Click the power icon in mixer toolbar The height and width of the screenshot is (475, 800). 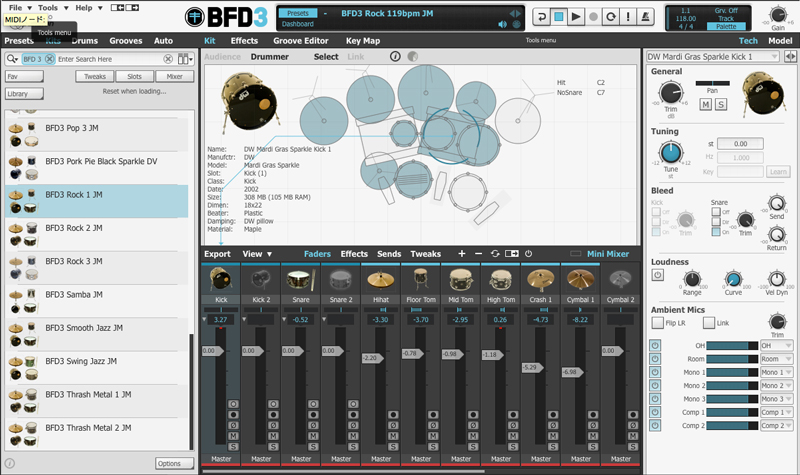point(529,254)
